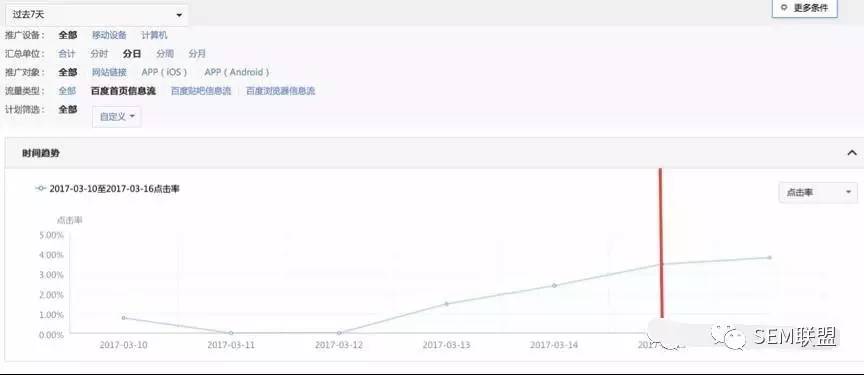Open the 过去7天 date range dropdown
The width and height of the screenshot is (864, 375).
click(97, 15)
